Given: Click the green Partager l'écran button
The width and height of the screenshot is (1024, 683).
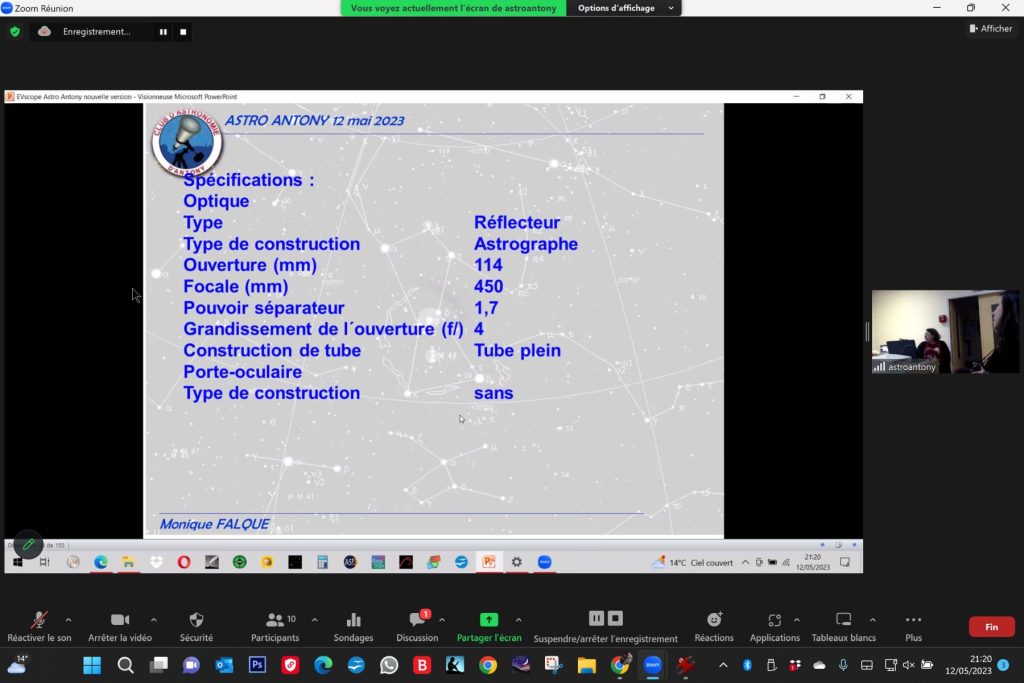Looking at the screenshot, I should click(489, 626).
